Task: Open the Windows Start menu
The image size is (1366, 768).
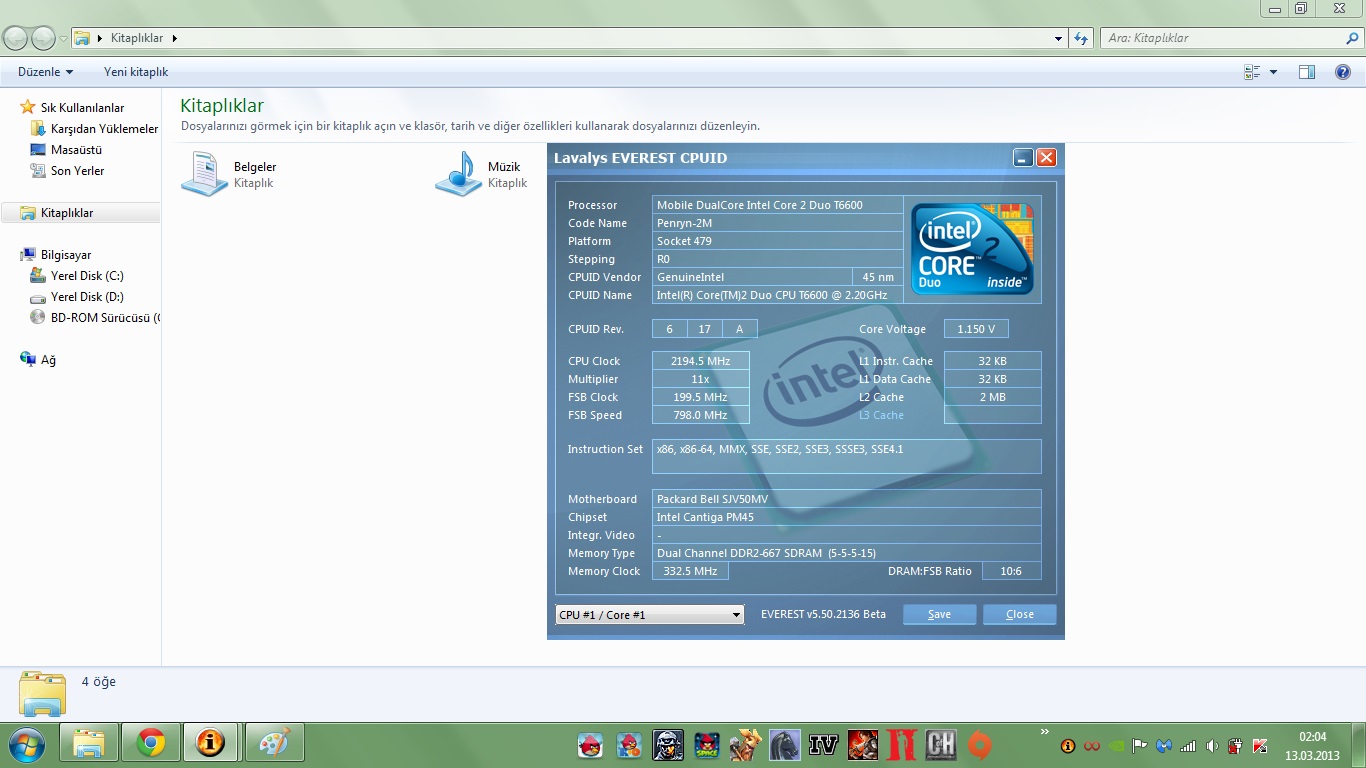Action: point(27,743)
